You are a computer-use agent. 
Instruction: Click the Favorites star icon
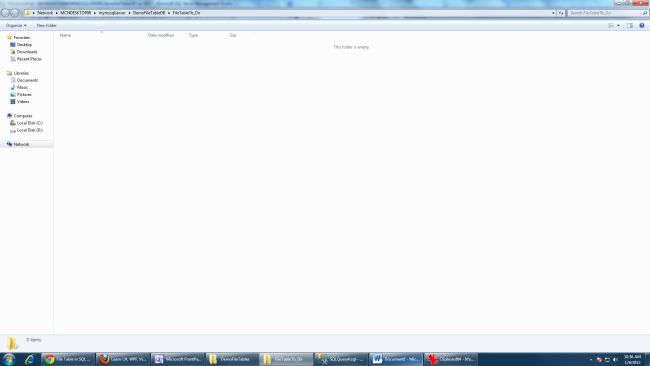click(9, 37)
